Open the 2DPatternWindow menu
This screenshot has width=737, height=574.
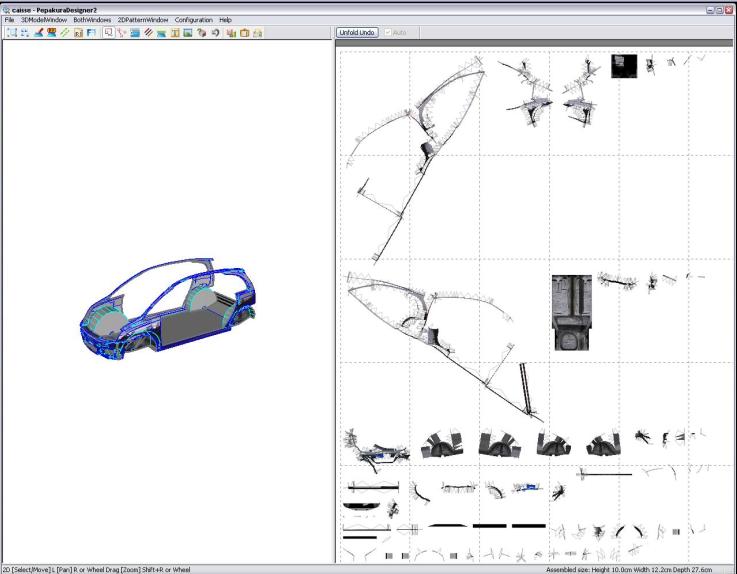(143, 20)
